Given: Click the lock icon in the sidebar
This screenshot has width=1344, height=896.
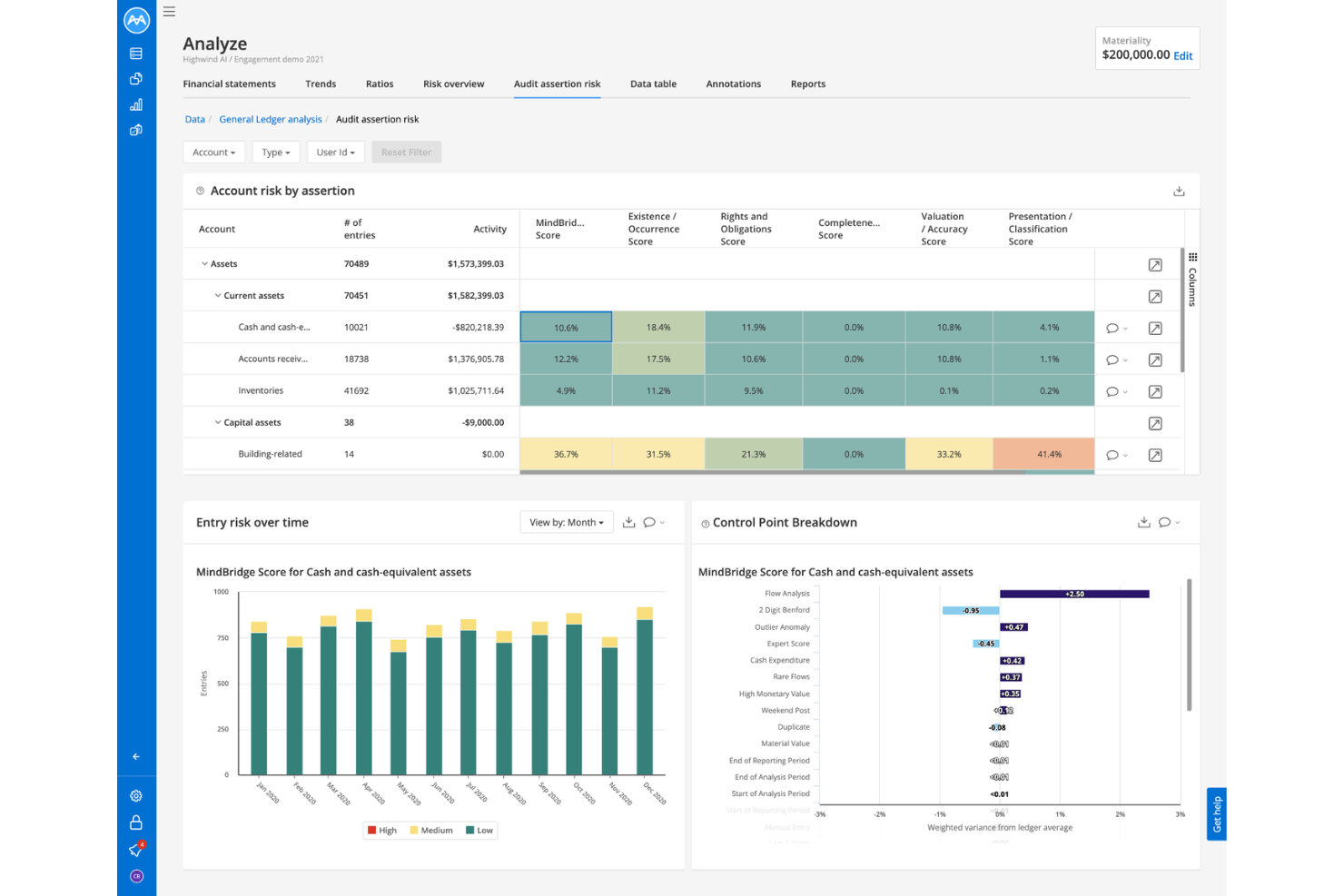Looking at the screenshot, I should coord(136,822).
